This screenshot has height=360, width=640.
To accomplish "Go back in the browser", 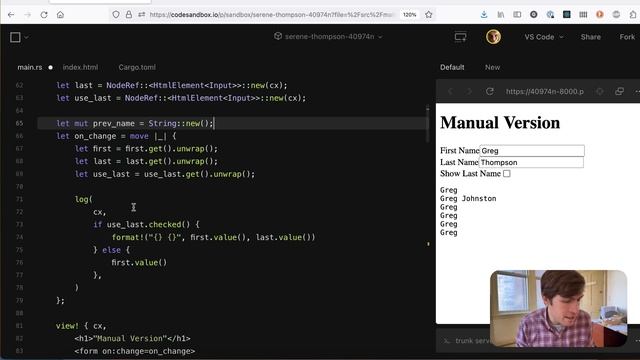I will tap(11, 15).
